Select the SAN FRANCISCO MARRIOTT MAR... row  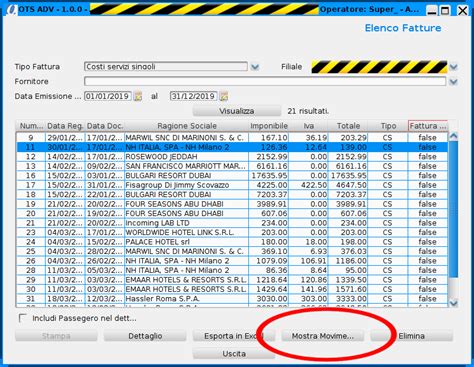[x=232, y=166]
